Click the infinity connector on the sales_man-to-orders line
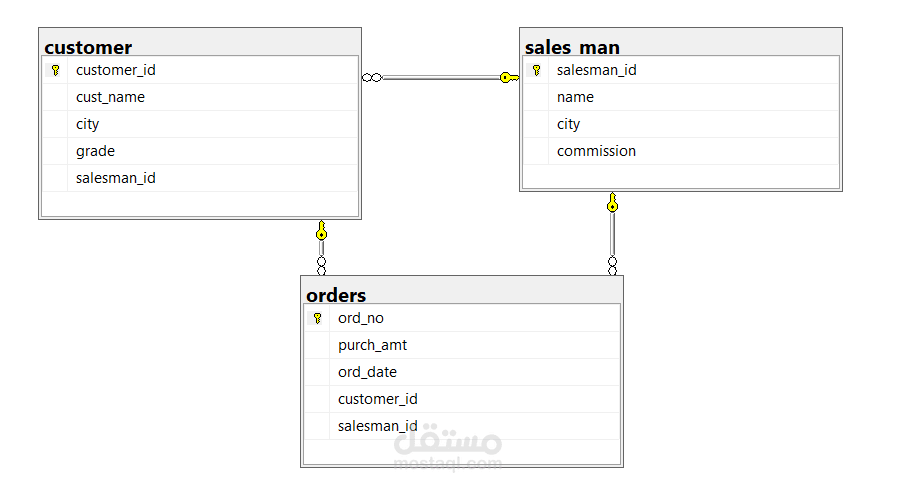 click(612, 265)
